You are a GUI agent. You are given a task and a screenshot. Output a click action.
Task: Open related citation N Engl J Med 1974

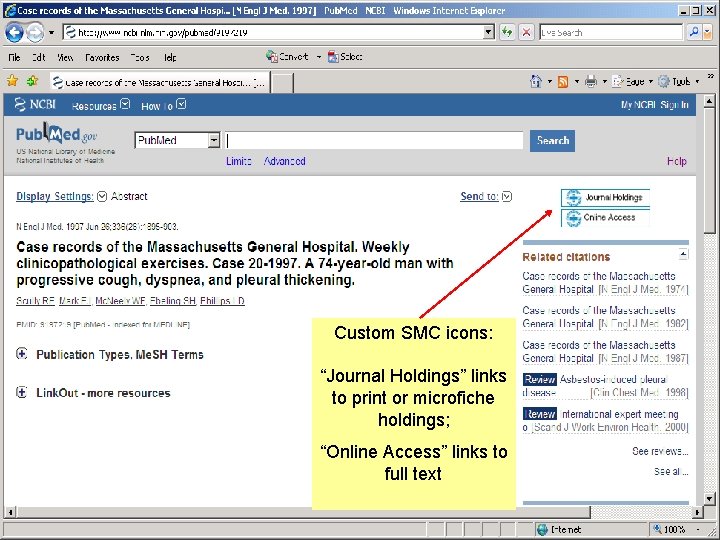(x=605, y=283)
